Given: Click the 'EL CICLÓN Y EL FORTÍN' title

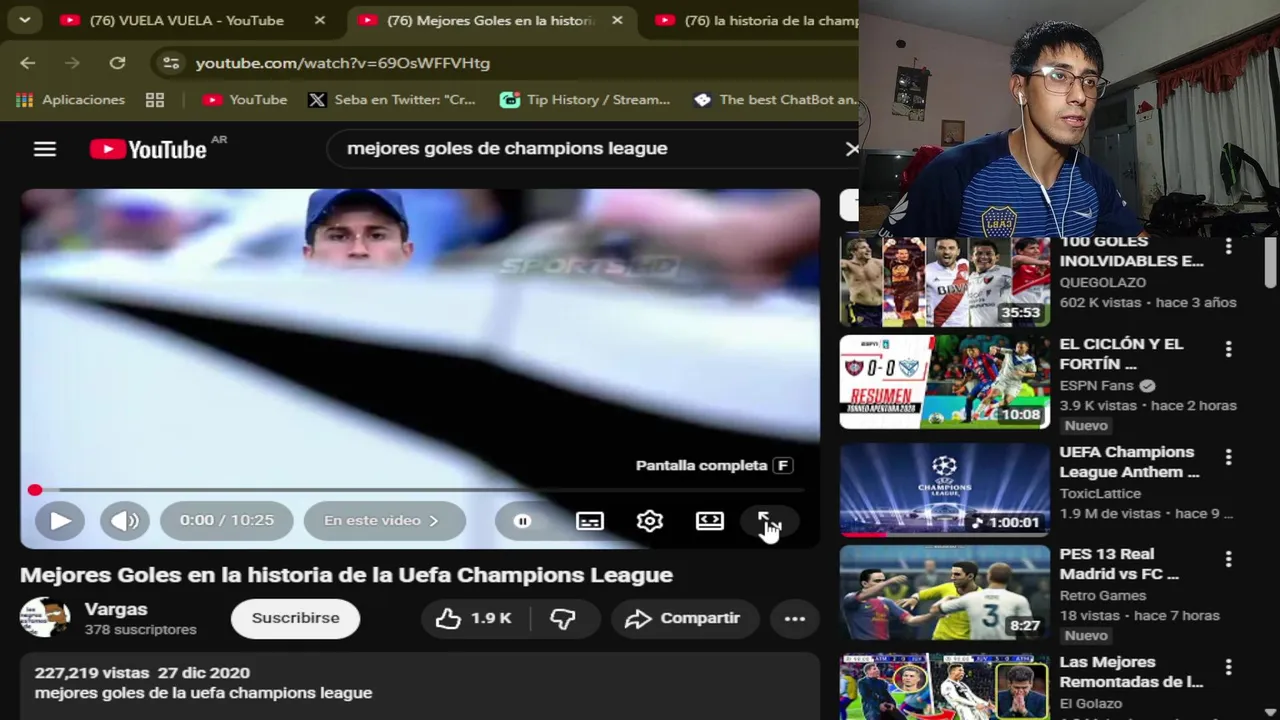Looking at the screenshot, I should (x=1121, y=354).
